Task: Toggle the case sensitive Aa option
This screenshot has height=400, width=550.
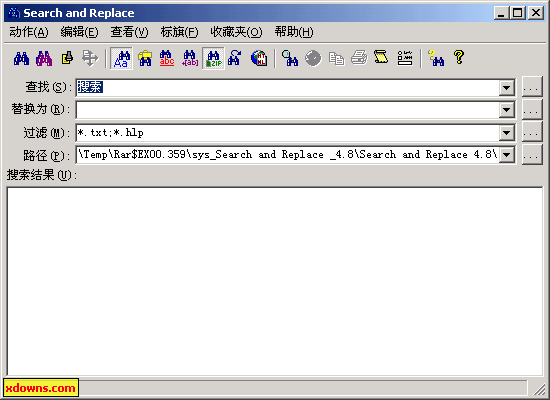Action: [121, 58]
